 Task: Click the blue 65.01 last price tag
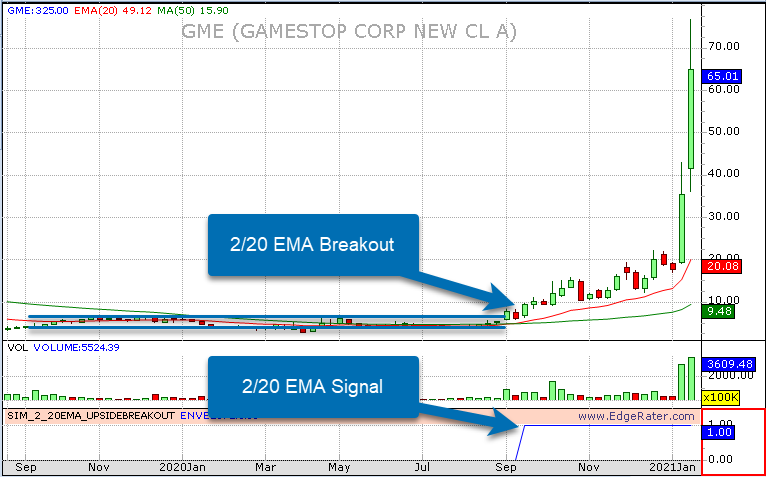pos(722,76)
